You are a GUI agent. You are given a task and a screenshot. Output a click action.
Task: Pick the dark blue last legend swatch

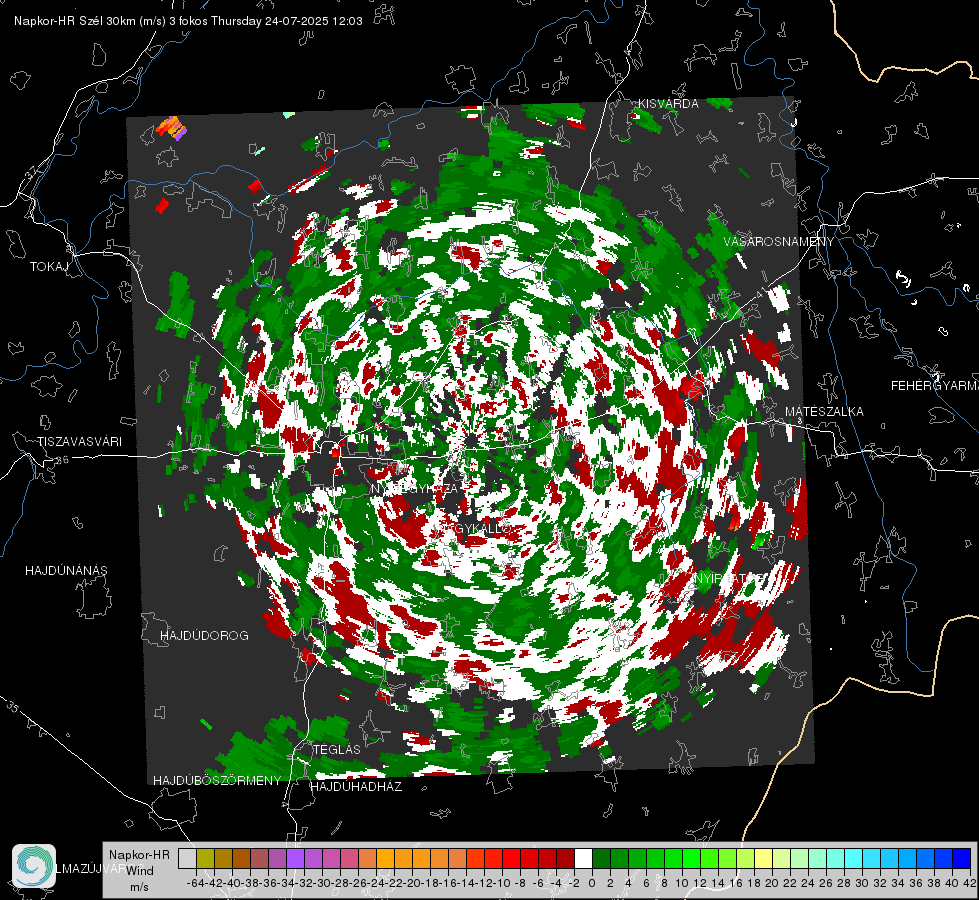(962, 859)
